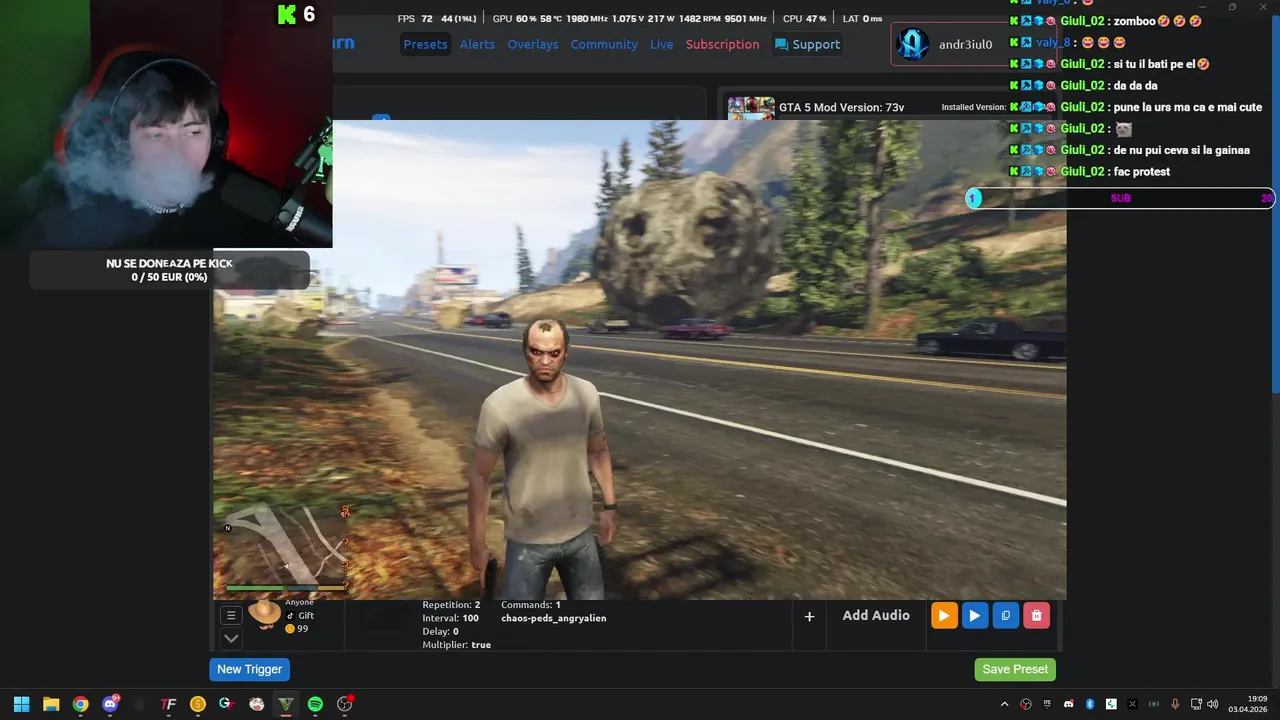1280x720 pixels.
Task: Run the trigger with the orange play icon
Action: click(943, 615)
